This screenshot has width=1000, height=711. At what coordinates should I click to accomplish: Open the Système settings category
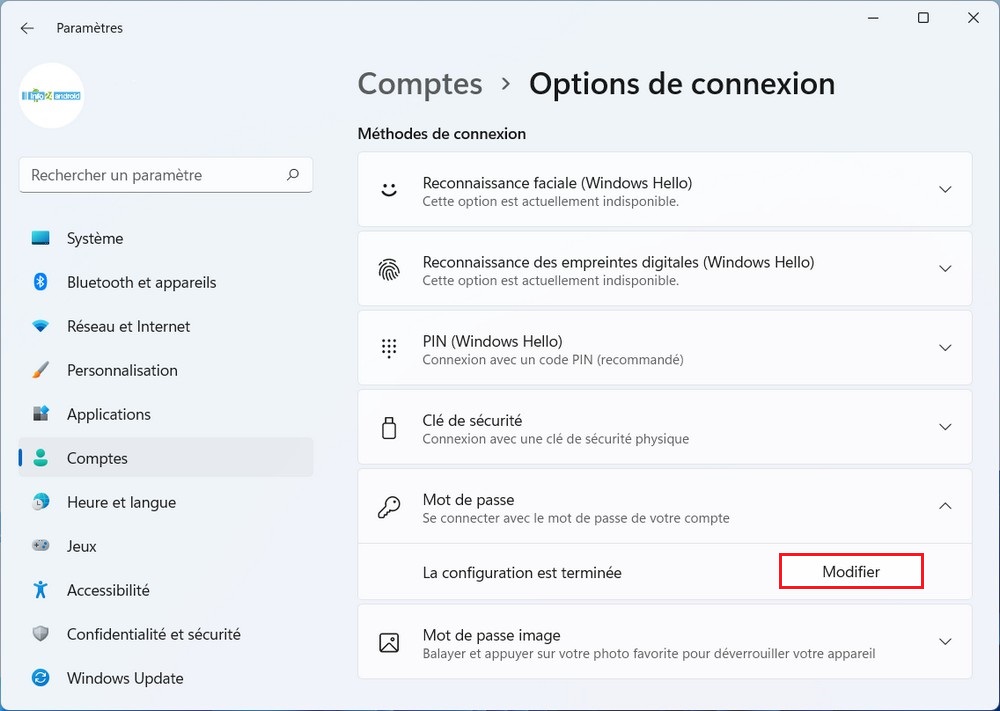(x=95, y=238)
